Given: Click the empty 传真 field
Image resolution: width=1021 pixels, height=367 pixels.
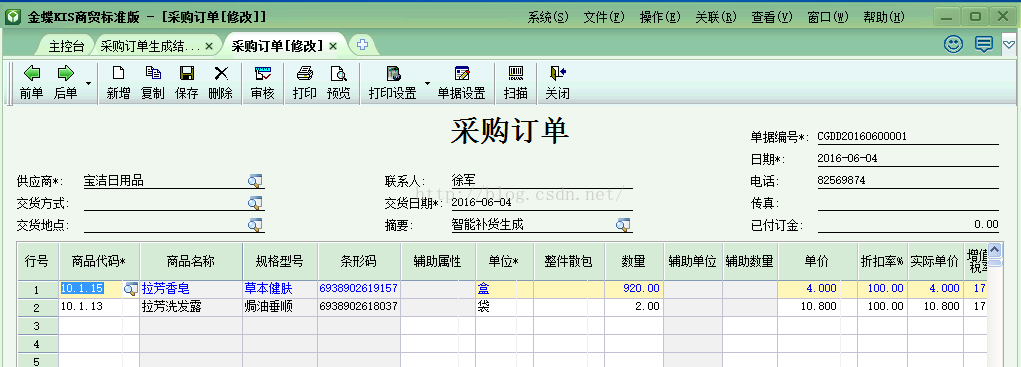Looking at the screenshot, I should pyautogui.click(x=908, y=203).
